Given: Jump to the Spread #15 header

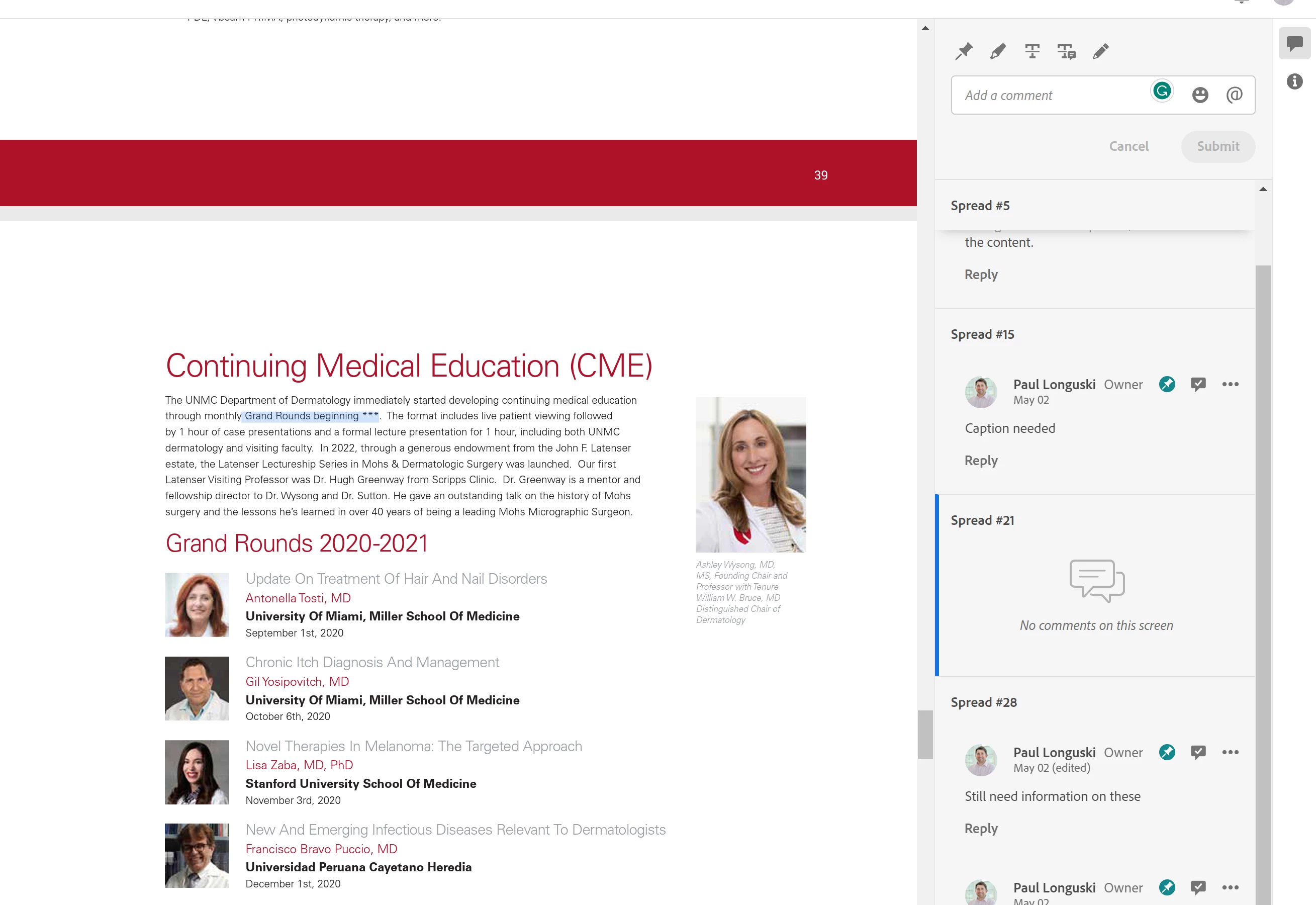Looking at the screenshot, I should point(983,334).
